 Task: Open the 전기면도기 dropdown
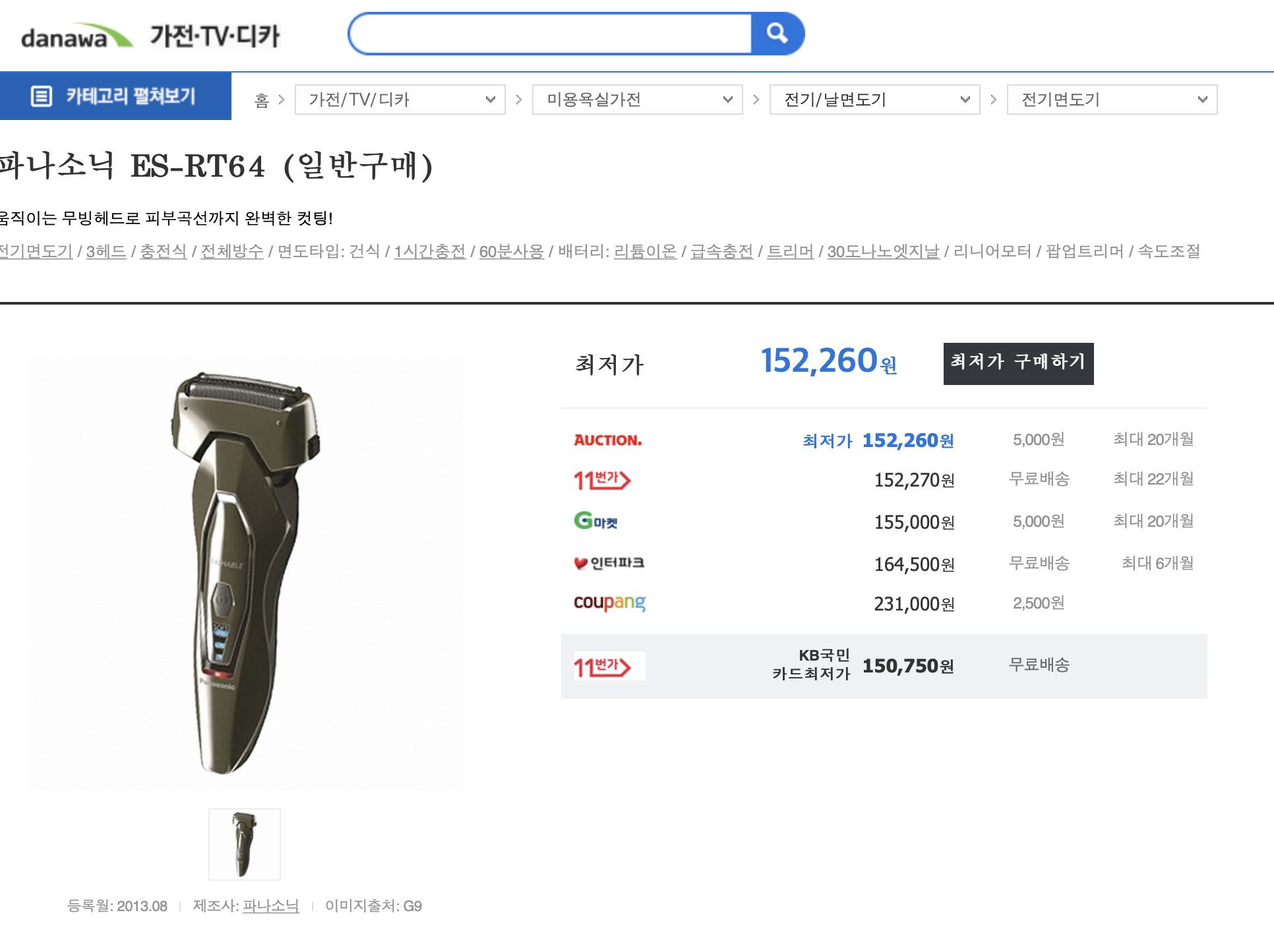(1112, 100)
